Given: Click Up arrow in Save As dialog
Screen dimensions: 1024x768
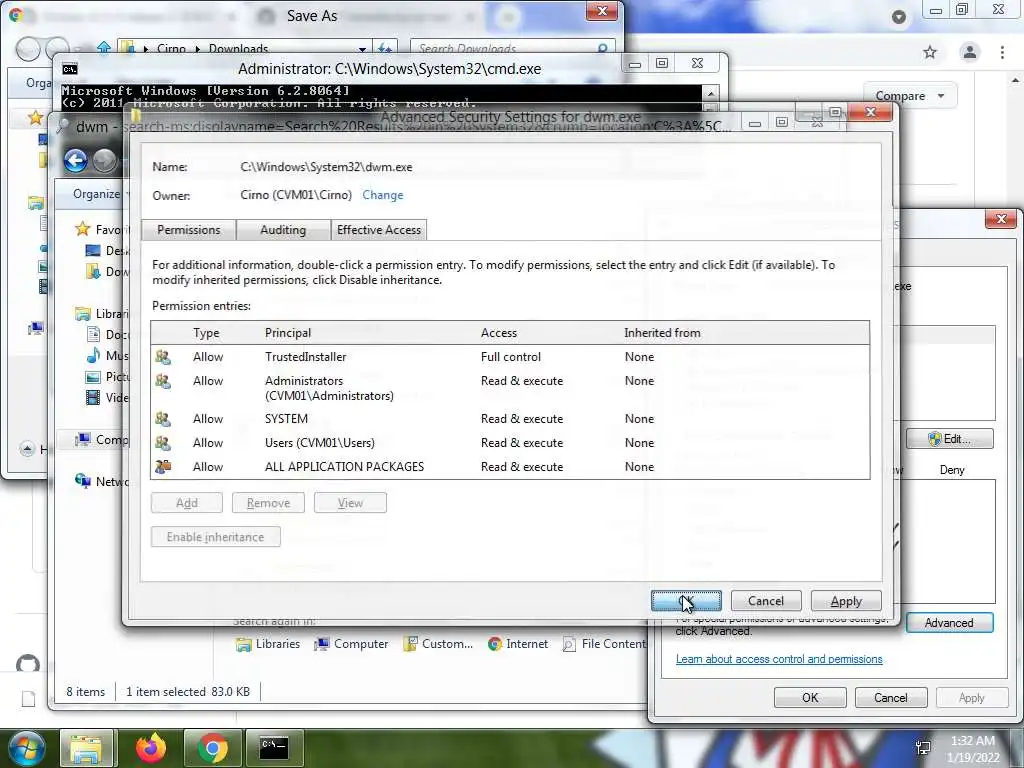Looking at the screenshot, I should [x=104, y=47].
